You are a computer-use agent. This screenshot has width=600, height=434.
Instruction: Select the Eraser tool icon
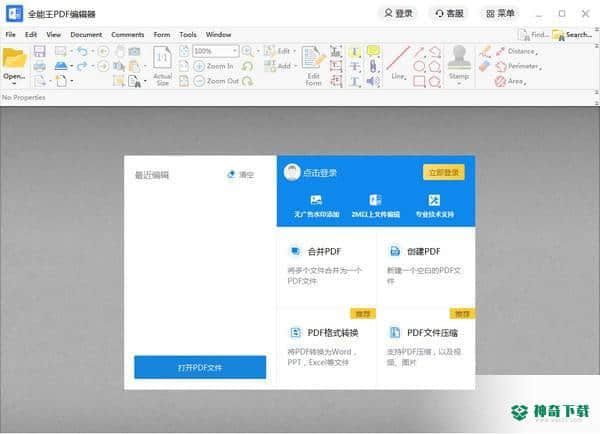[x=484, y=66]
